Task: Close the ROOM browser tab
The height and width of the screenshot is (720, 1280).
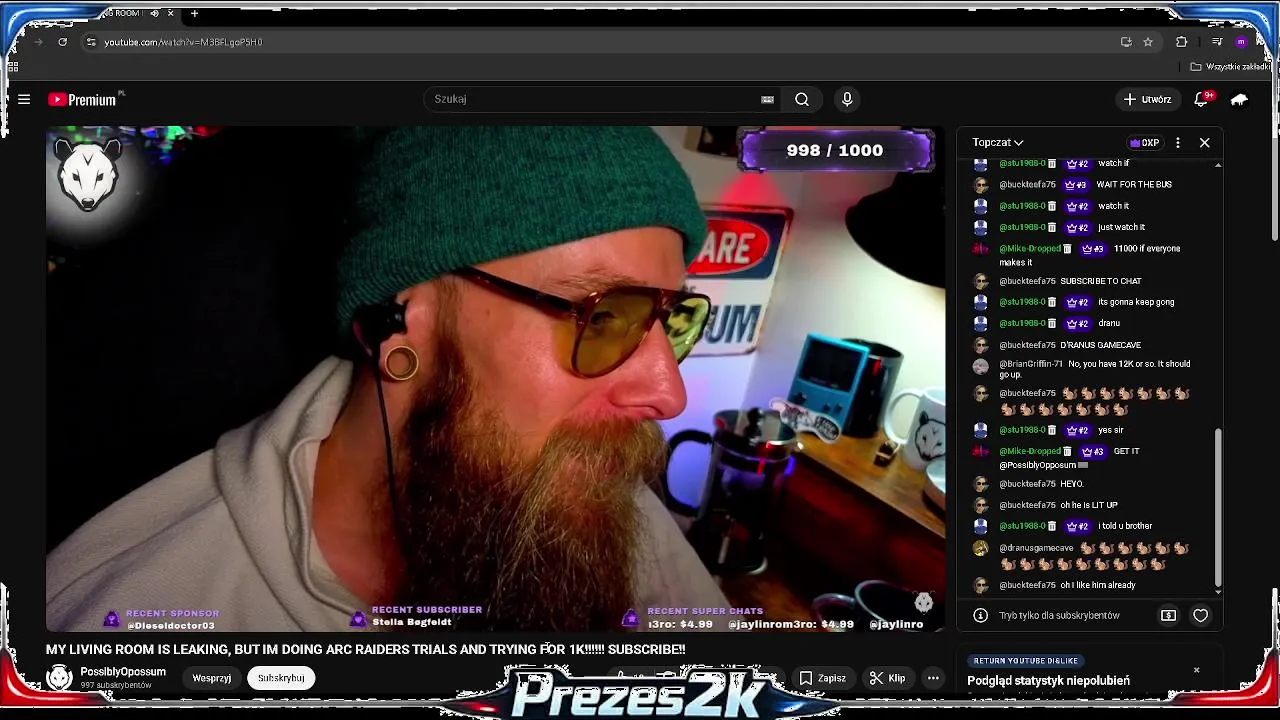Action: pos(170,13)
